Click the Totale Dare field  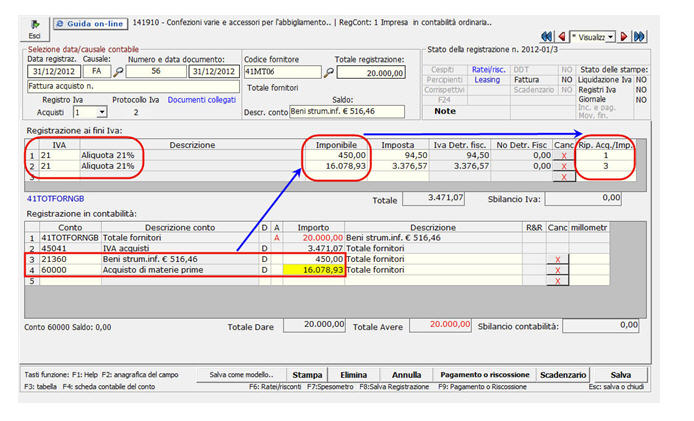(x=314, y=325)
